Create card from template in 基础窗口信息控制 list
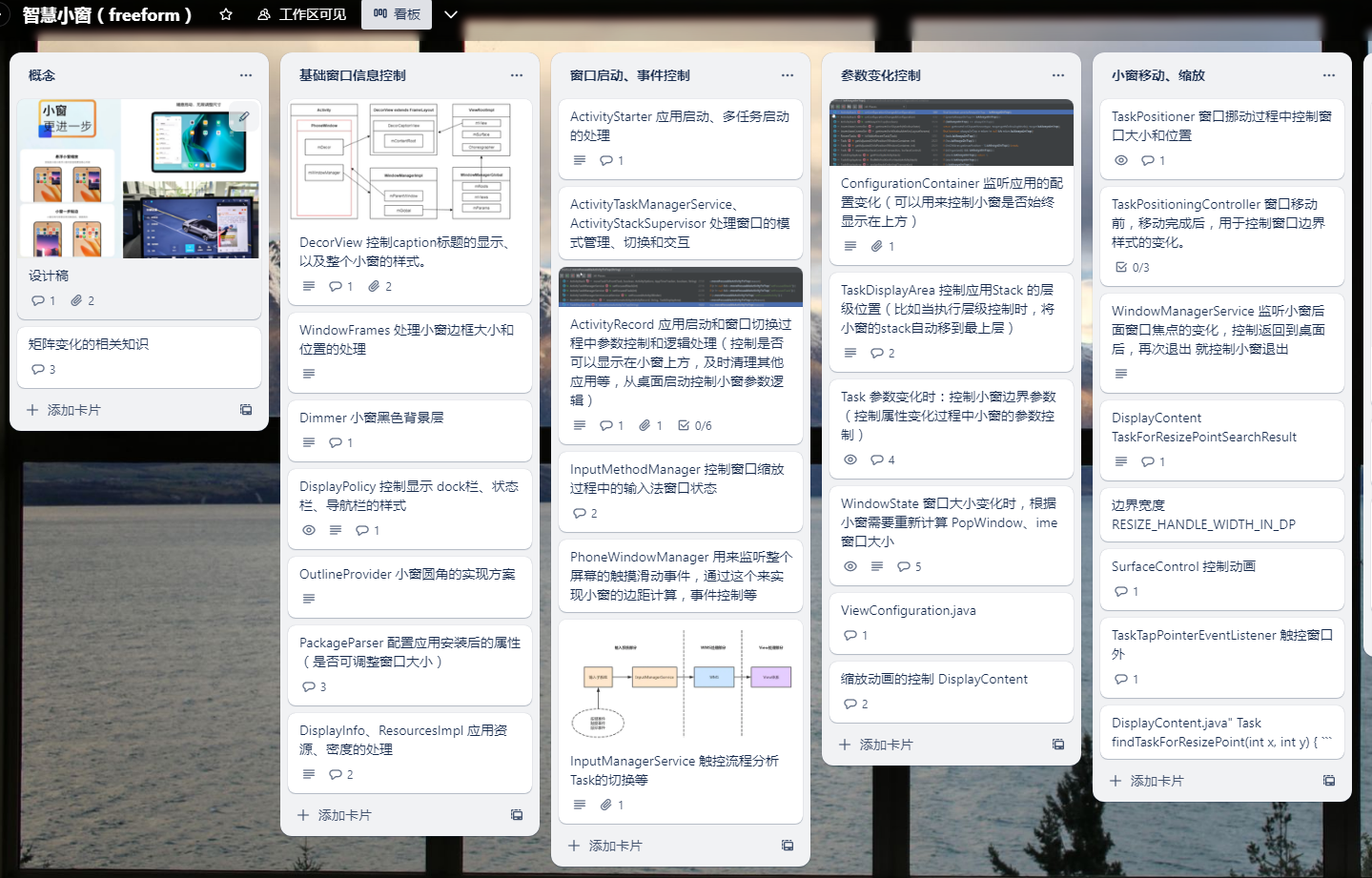 point(517,815)
